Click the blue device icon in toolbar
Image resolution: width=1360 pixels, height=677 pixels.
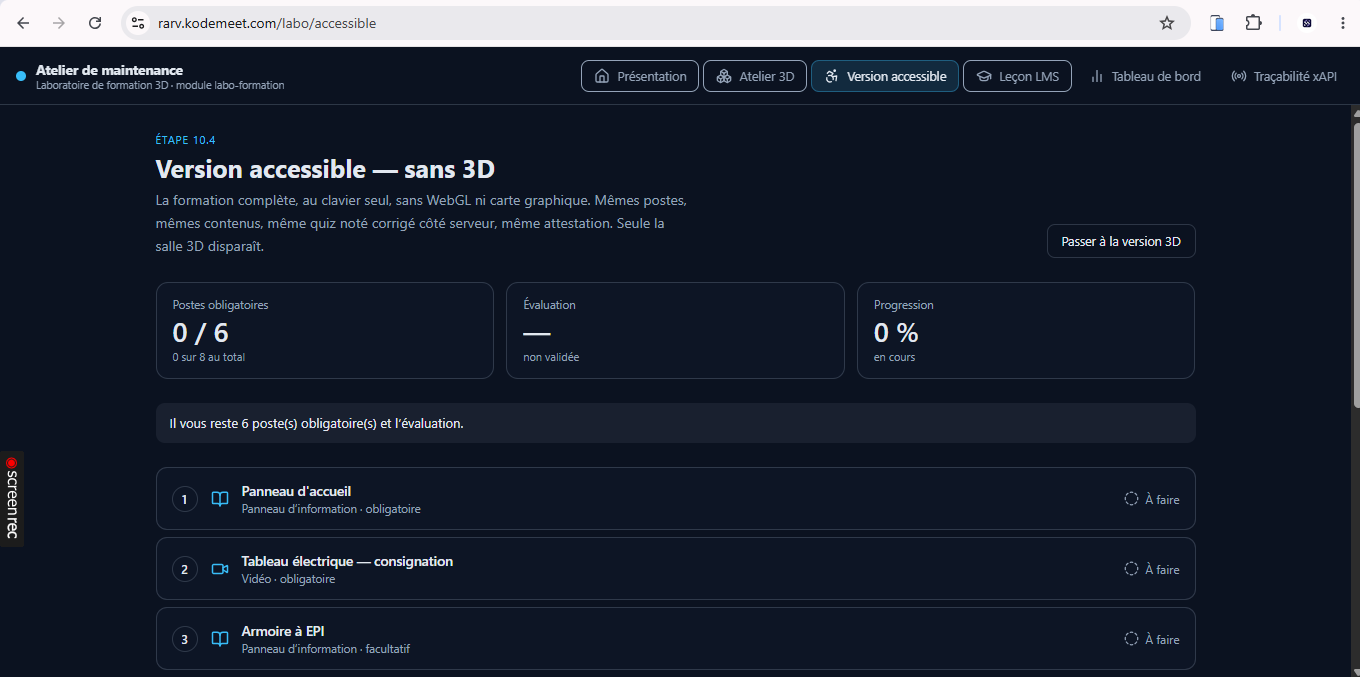[x=1217, y=23]
